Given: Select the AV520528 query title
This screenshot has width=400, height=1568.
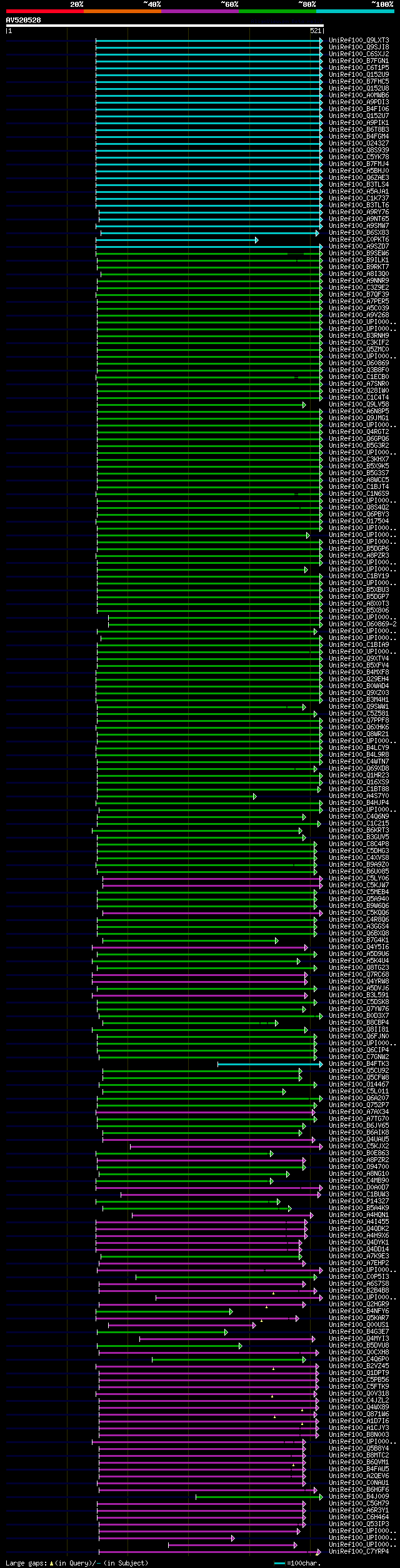Looking at the screenshot, I should click(x=24, y=20).
